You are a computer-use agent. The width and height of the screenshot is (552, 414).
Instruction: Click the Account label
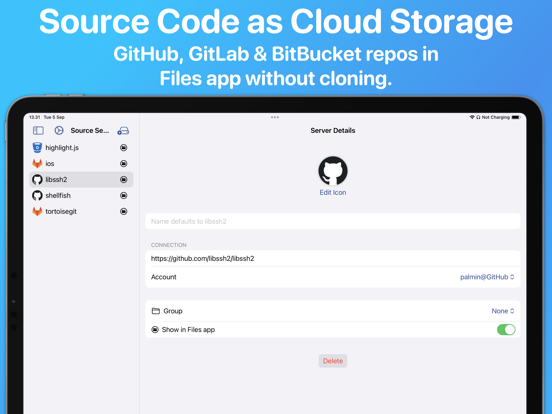click(164, 277)
